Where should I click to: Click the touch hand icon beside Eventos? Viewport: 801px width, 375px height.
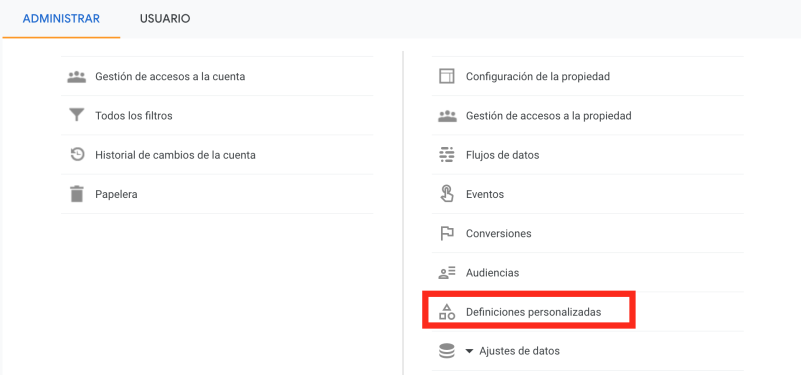point(447,194)
